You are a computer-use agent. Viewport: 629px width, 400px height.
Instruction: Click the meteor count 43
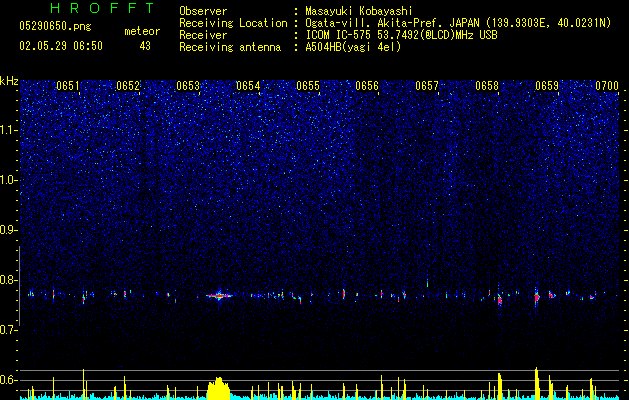(x=145, y=46)
